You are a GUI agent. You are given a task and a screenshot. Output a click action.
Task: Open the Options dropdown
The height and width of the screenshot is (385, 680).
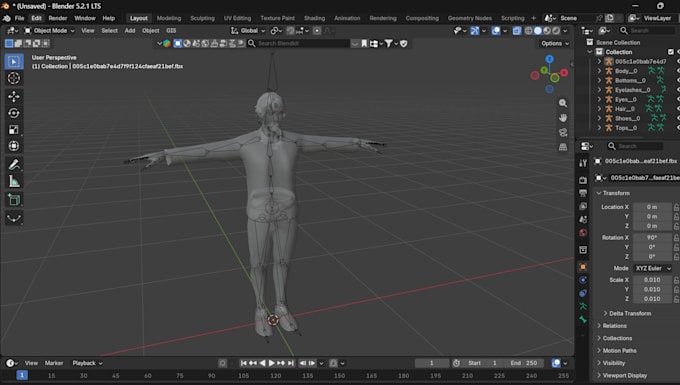pos(555,43)
